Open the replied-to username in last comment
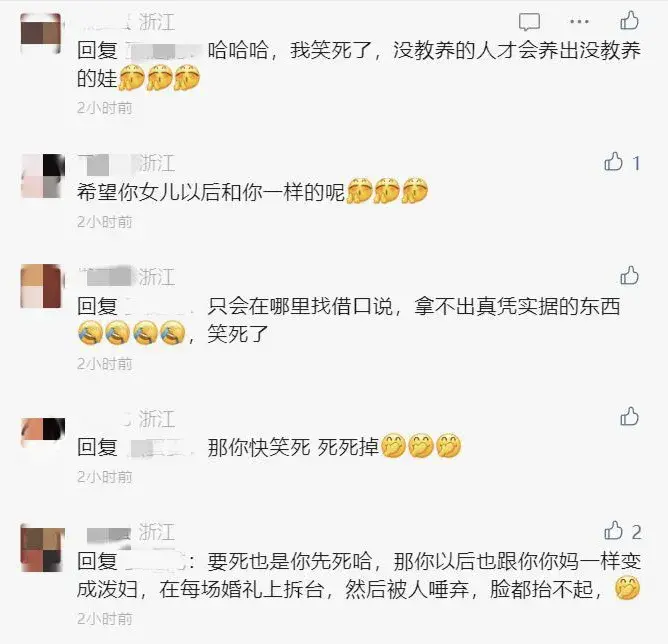Screen dimensions: 668x644 point(156,561)
